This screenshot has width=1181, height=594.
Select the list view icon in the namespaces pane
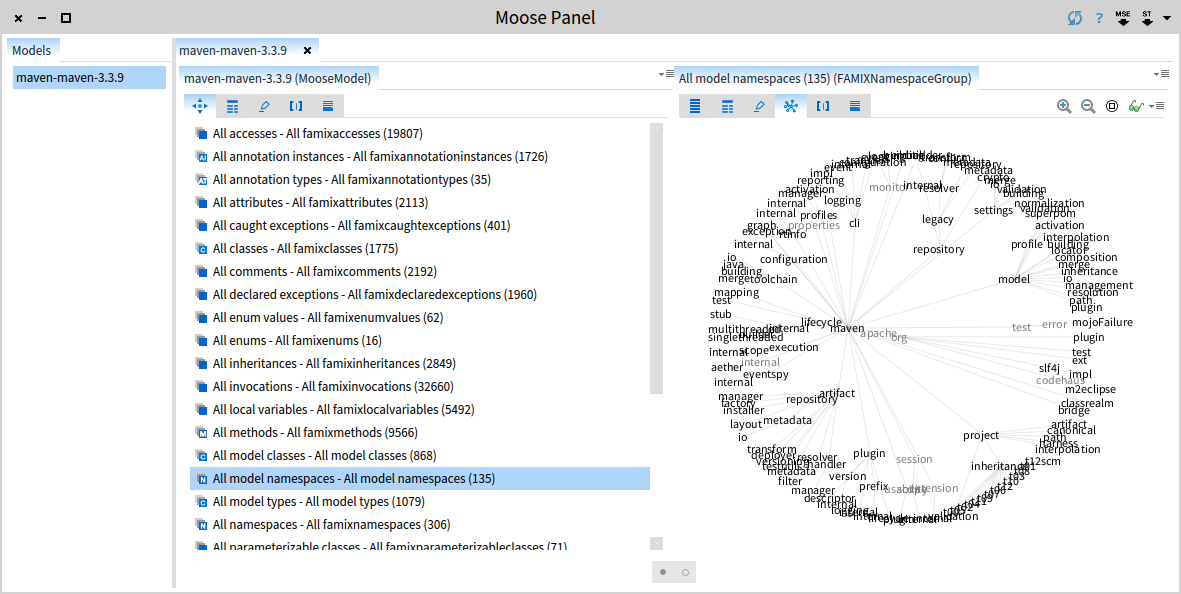click(x=695, y=106)
